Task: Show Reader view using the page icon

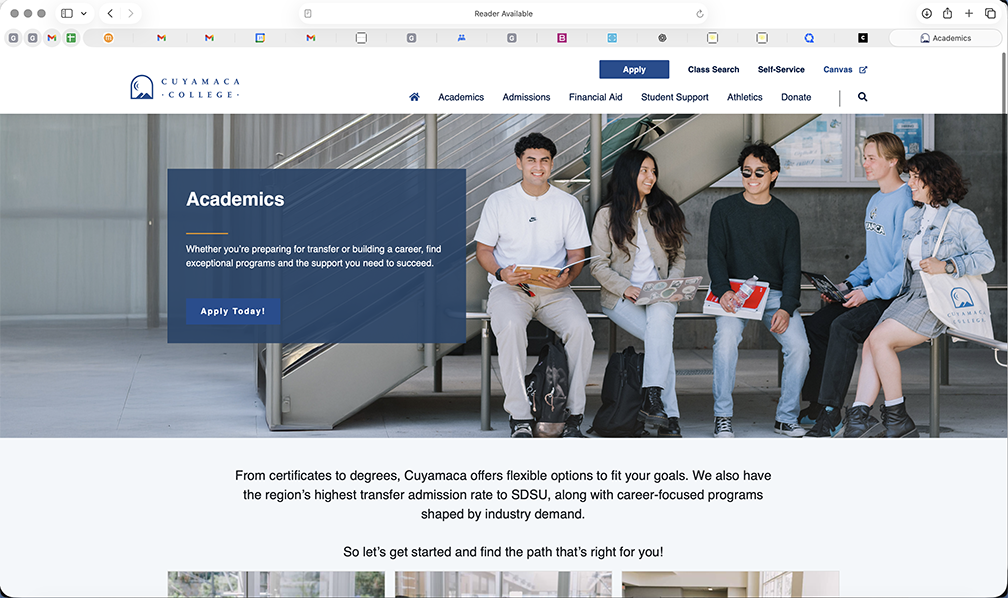Action: coord(308,14)
